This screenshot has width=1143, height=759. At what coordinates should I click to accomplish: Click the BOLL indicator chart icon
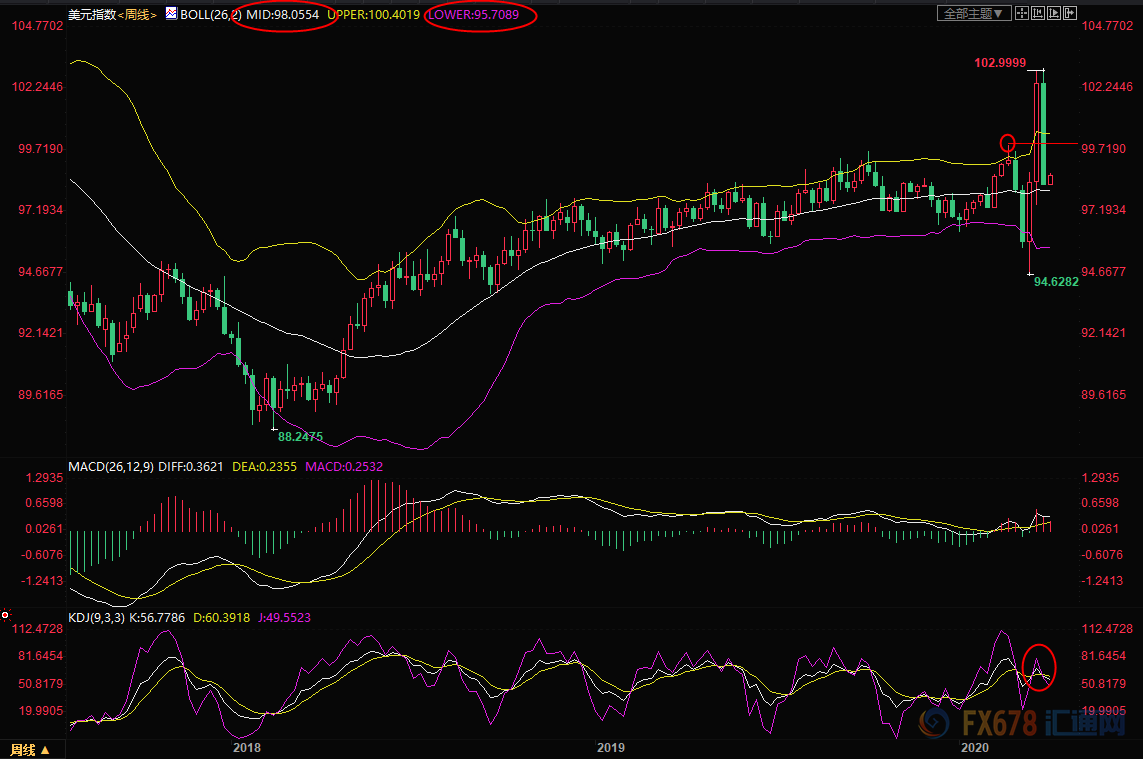[170, 14]
